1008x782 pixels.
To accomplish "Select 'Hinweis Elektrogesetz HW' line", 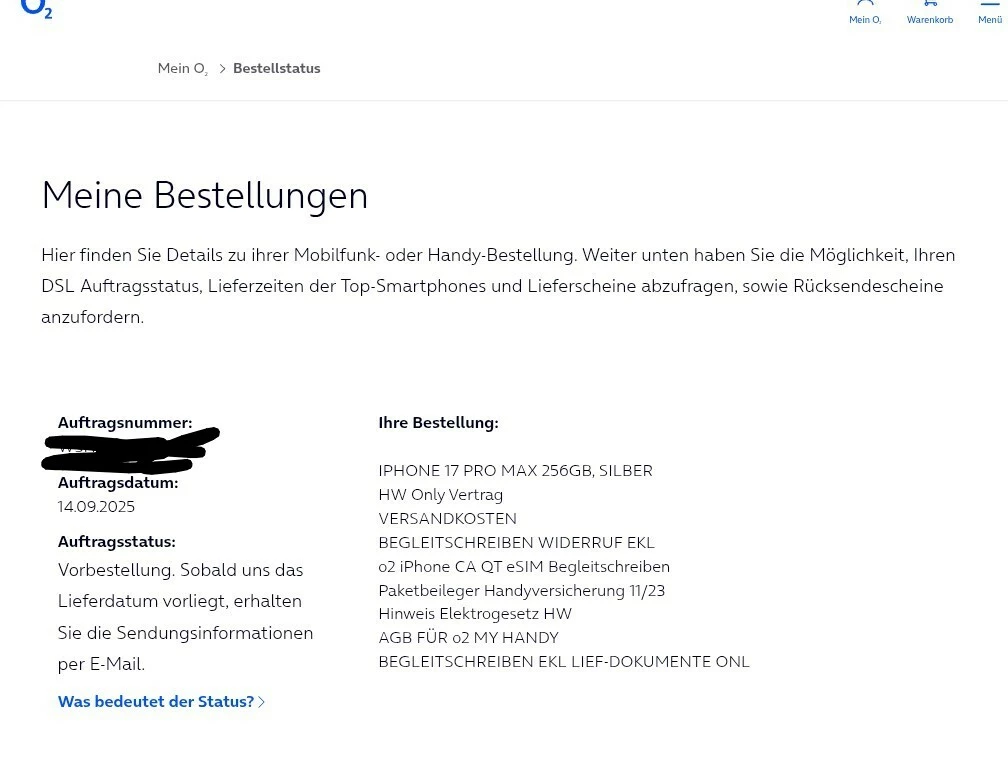I will click(475, 614).
